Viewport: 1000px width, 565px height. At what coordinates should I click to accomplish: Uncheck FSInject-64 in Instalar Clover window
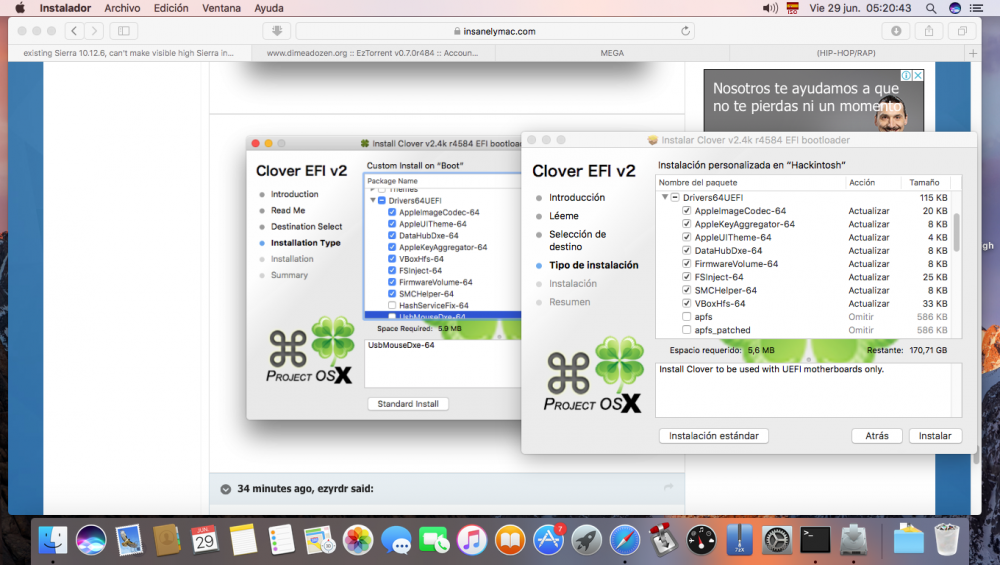pos(686,277)
